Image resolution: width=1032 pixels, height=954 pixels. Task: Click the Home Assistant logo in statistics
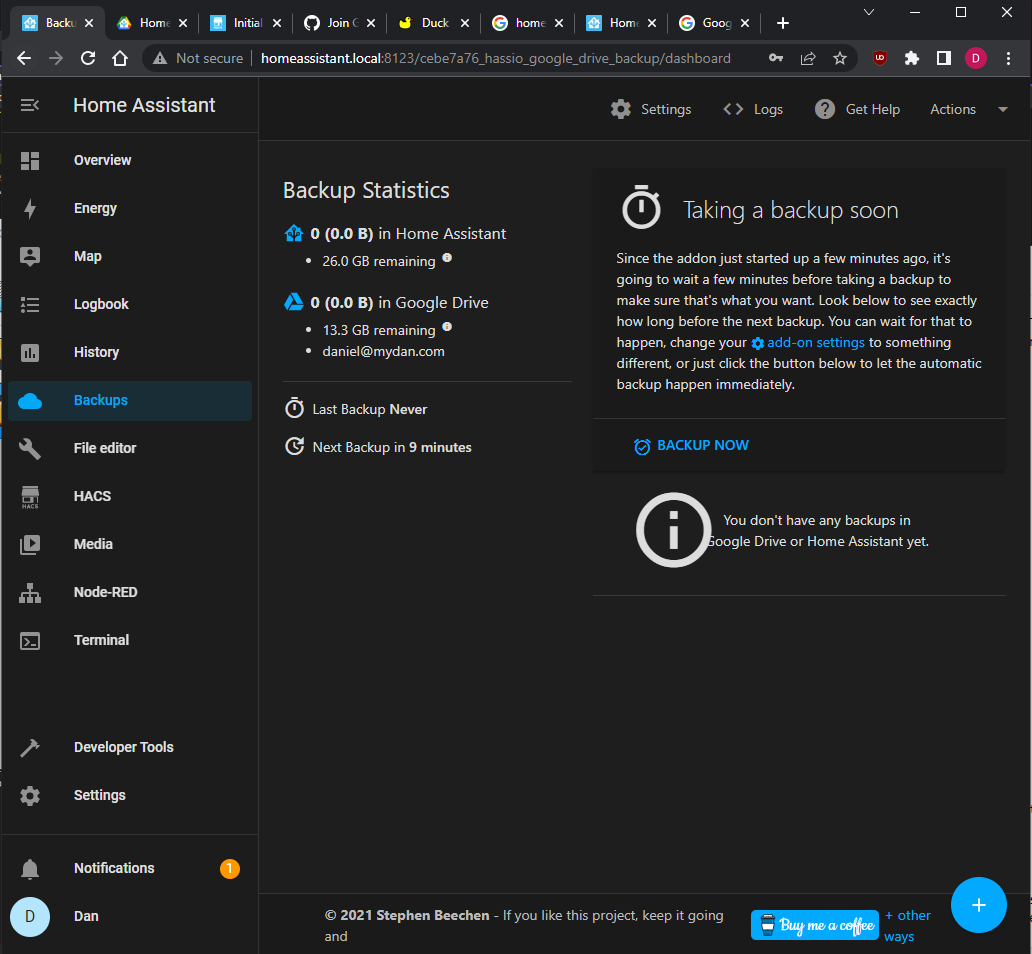294,233
